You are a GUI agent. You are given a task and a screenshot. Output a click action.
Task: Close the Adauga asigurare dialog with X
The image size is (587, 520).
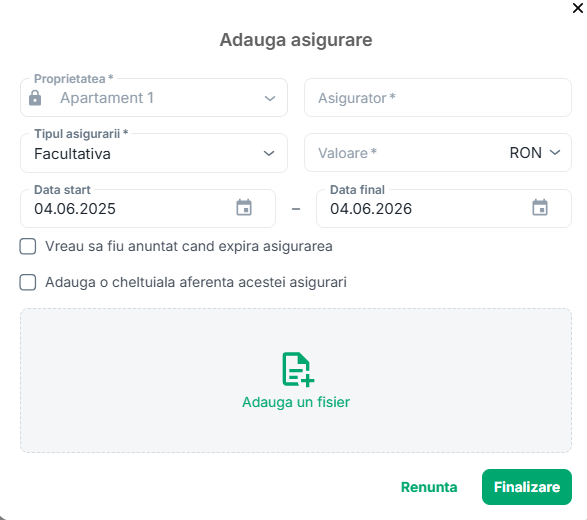pyautogui.click(x=578, y=8)
